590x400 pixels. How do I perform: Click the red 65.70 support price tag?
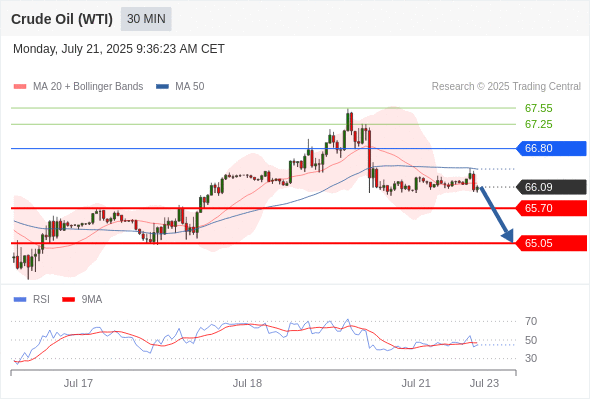point(551,208)
